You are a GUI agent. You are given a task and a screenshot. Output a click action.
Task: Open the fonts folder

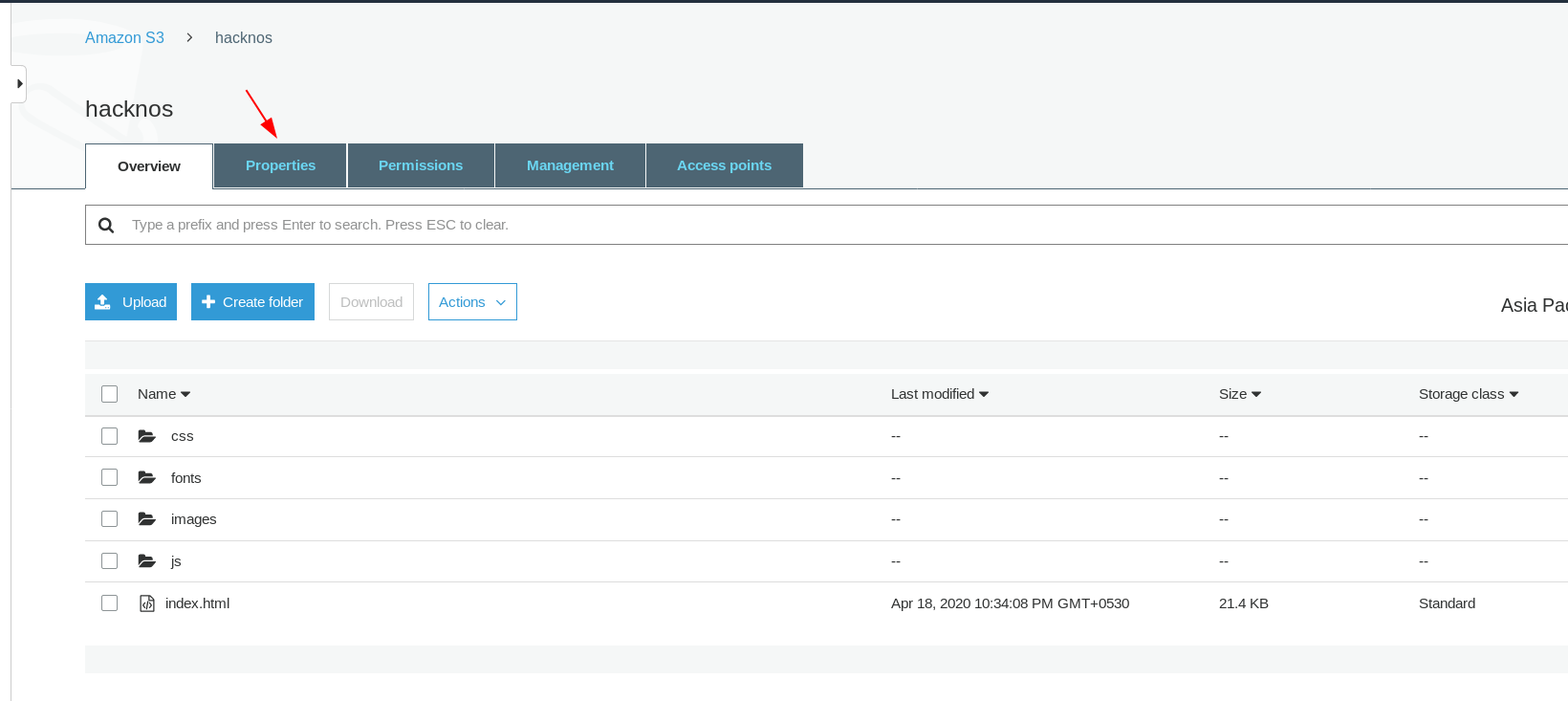pos(185,477)
